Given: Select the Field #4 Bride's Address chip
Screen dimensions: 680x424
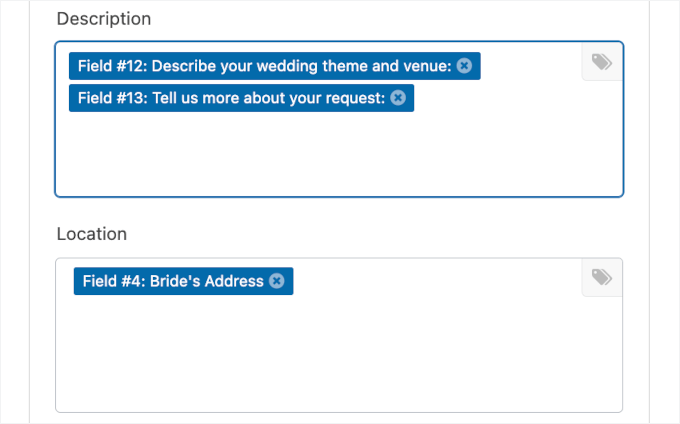Looking at the screenshot, I should pyautogui.click(x=170, y=281).
